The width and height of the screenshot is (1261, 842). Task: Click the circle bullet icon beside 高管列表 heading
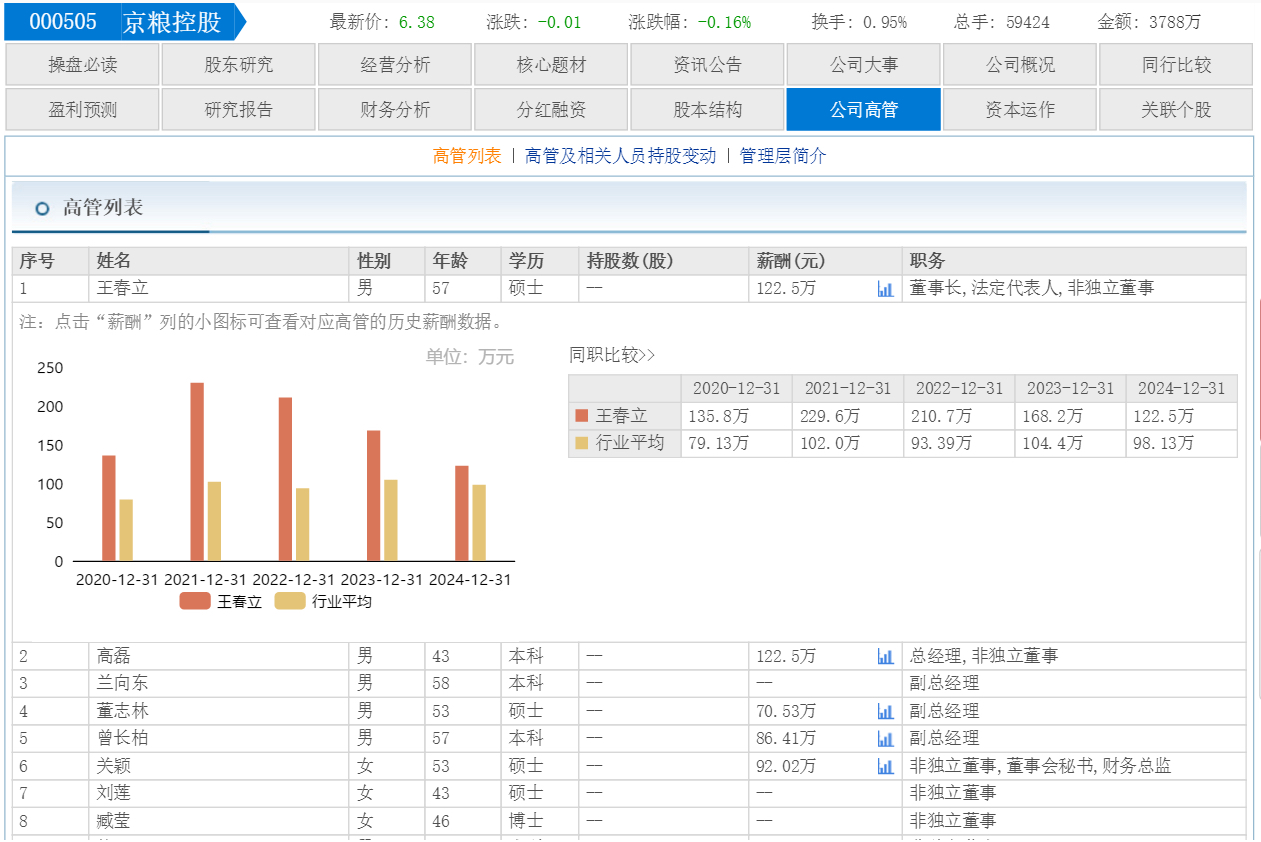tap(42, 209)
